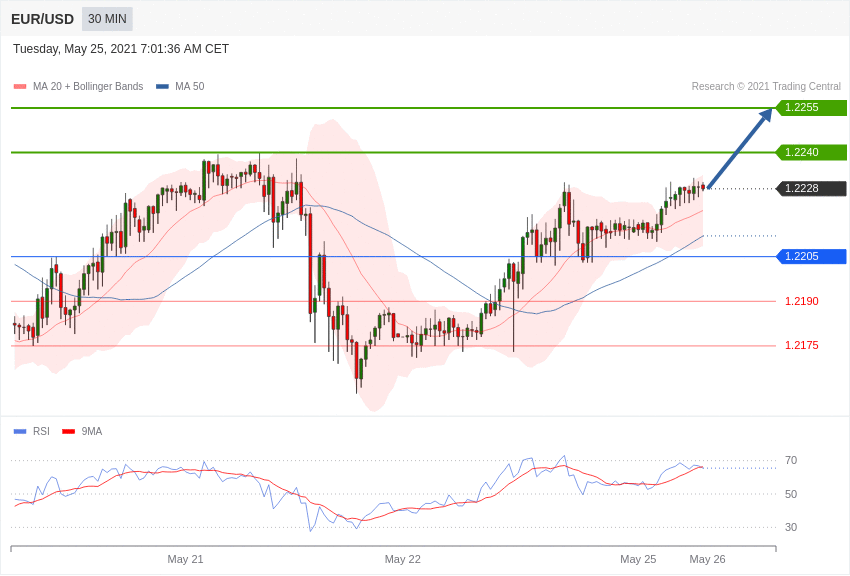The height and width of the screenshot is (576, 850).
Task: Click the RSI 30 level label
Action: 791,527
